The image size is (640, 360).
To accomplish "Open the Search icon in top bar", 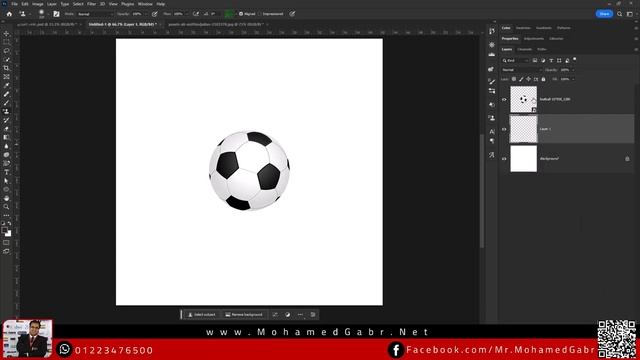I will point(619,14).
